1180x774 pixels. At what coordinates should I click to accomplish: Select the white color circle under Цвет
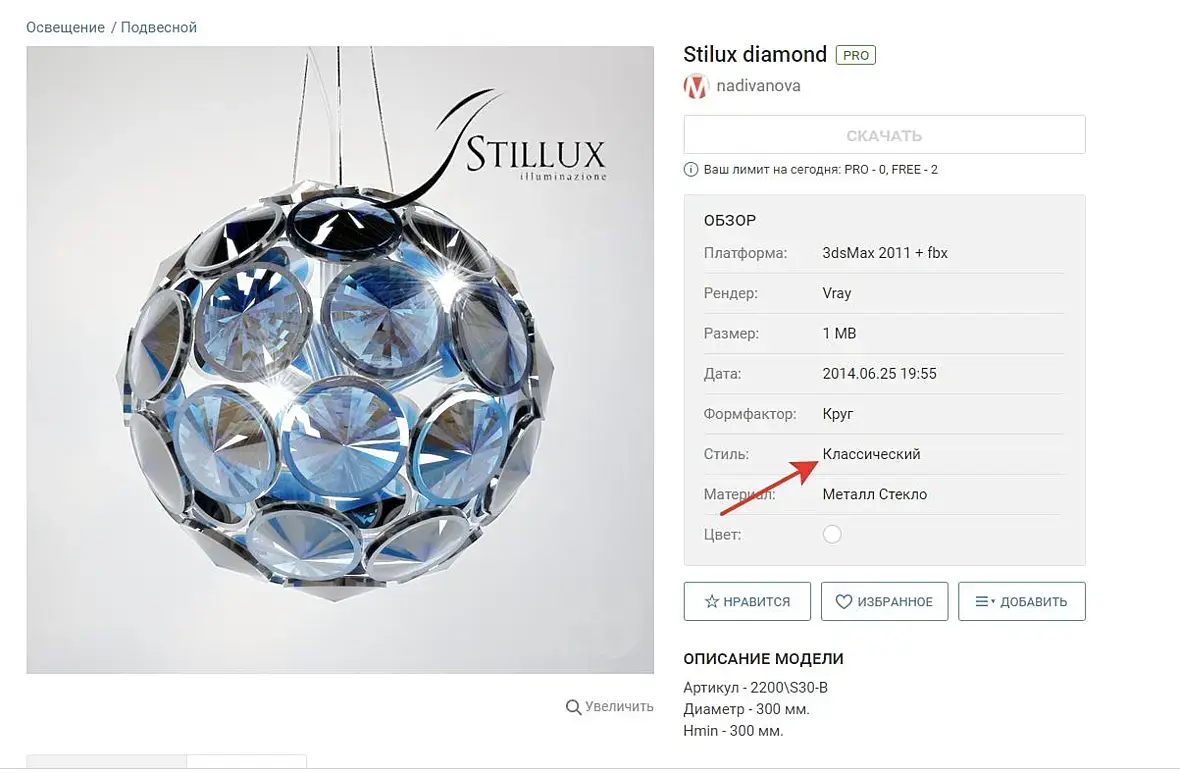(832, 534)
